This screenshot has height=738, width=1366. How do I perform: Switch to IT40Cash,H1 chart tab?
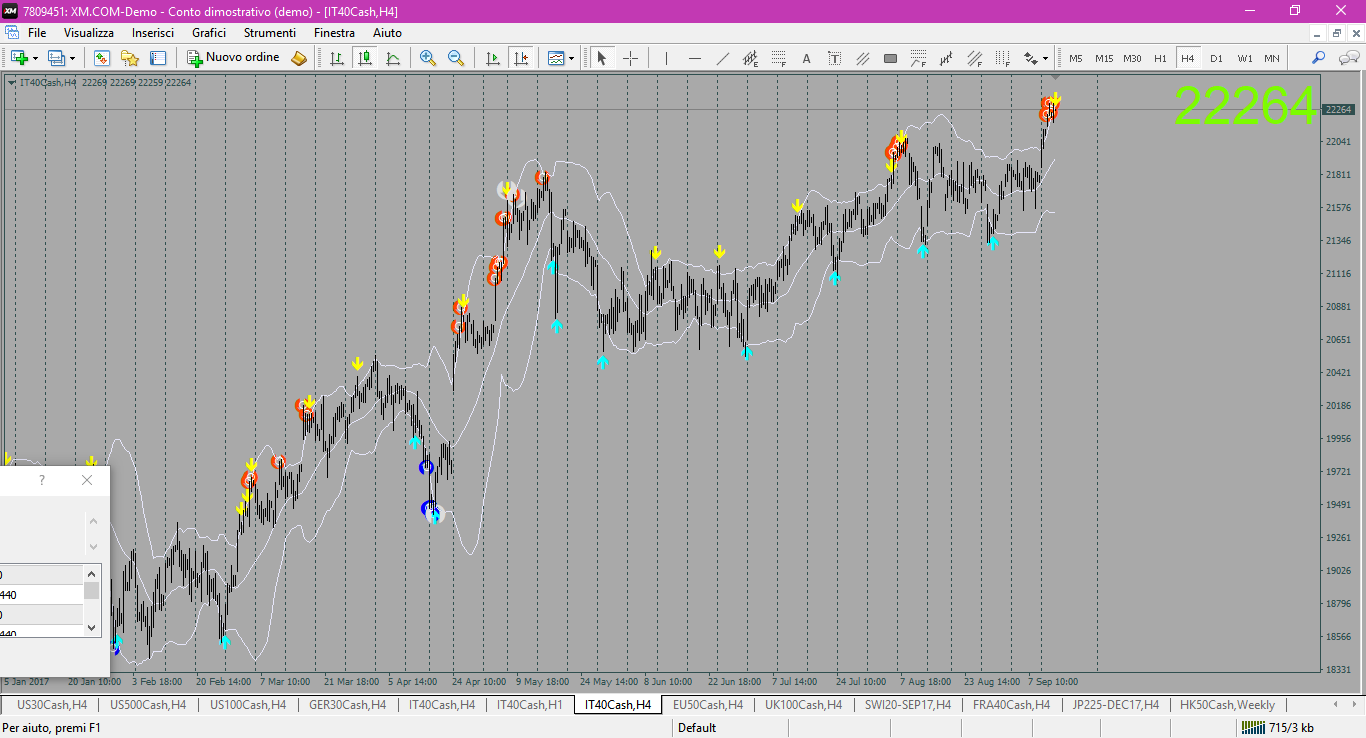(x=529, y=705)
